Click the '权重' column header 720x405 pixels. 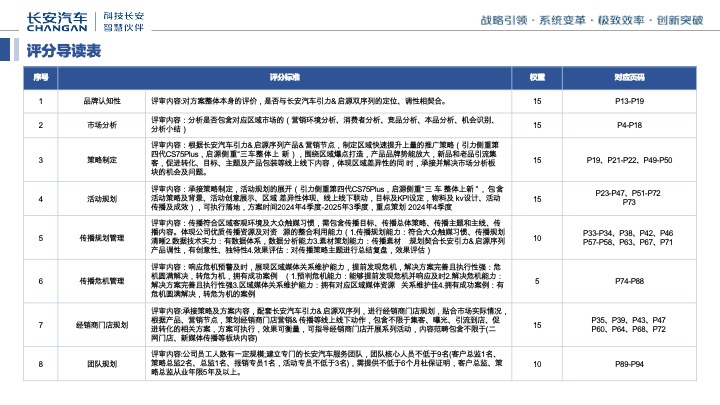(537, 77)
